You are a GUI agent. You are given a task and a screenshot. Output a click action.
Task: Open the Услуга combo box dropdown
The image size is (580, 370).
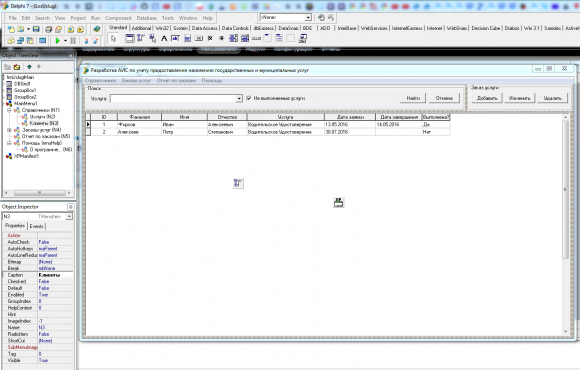pos(239,98)
